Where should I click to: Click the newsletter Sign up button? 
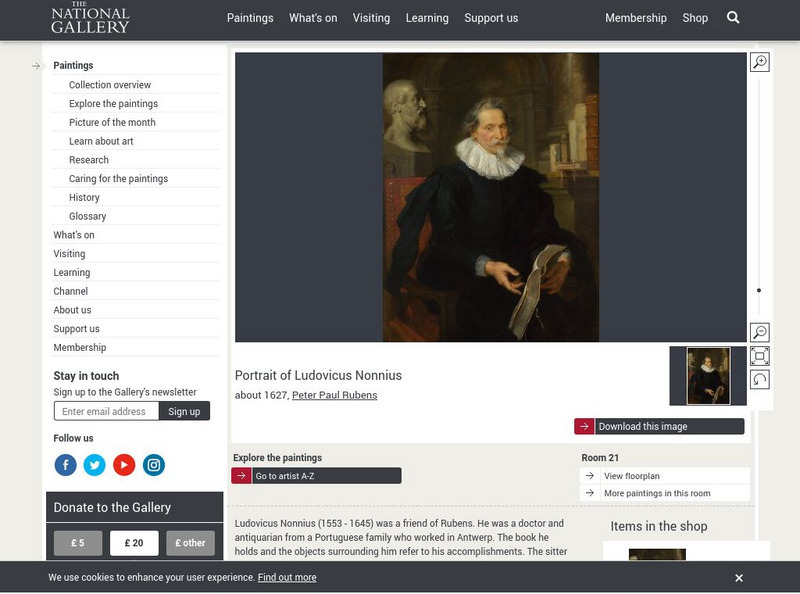(184, 411)
